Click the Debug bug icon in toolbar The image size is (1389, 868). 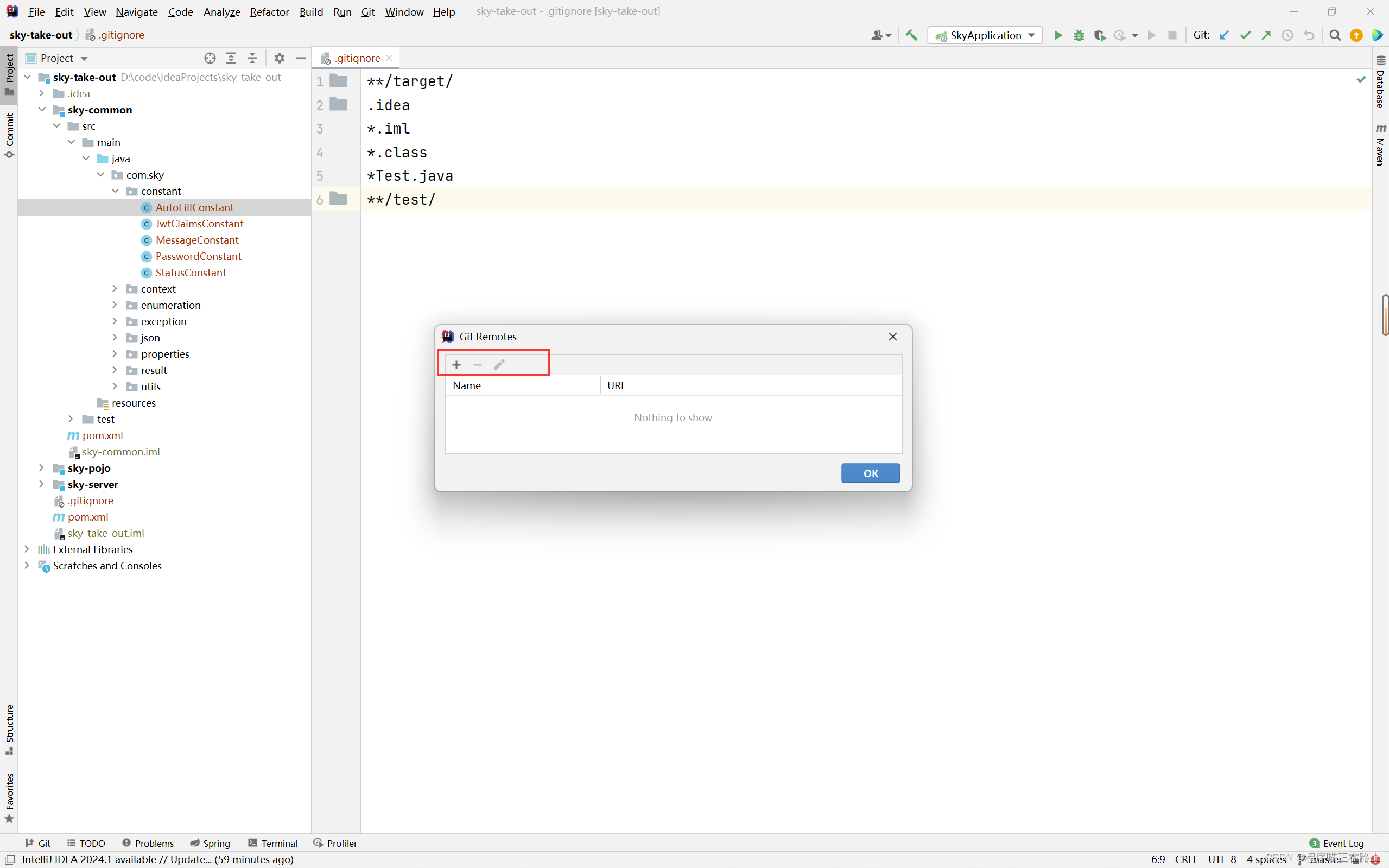tap(1079, 36)
